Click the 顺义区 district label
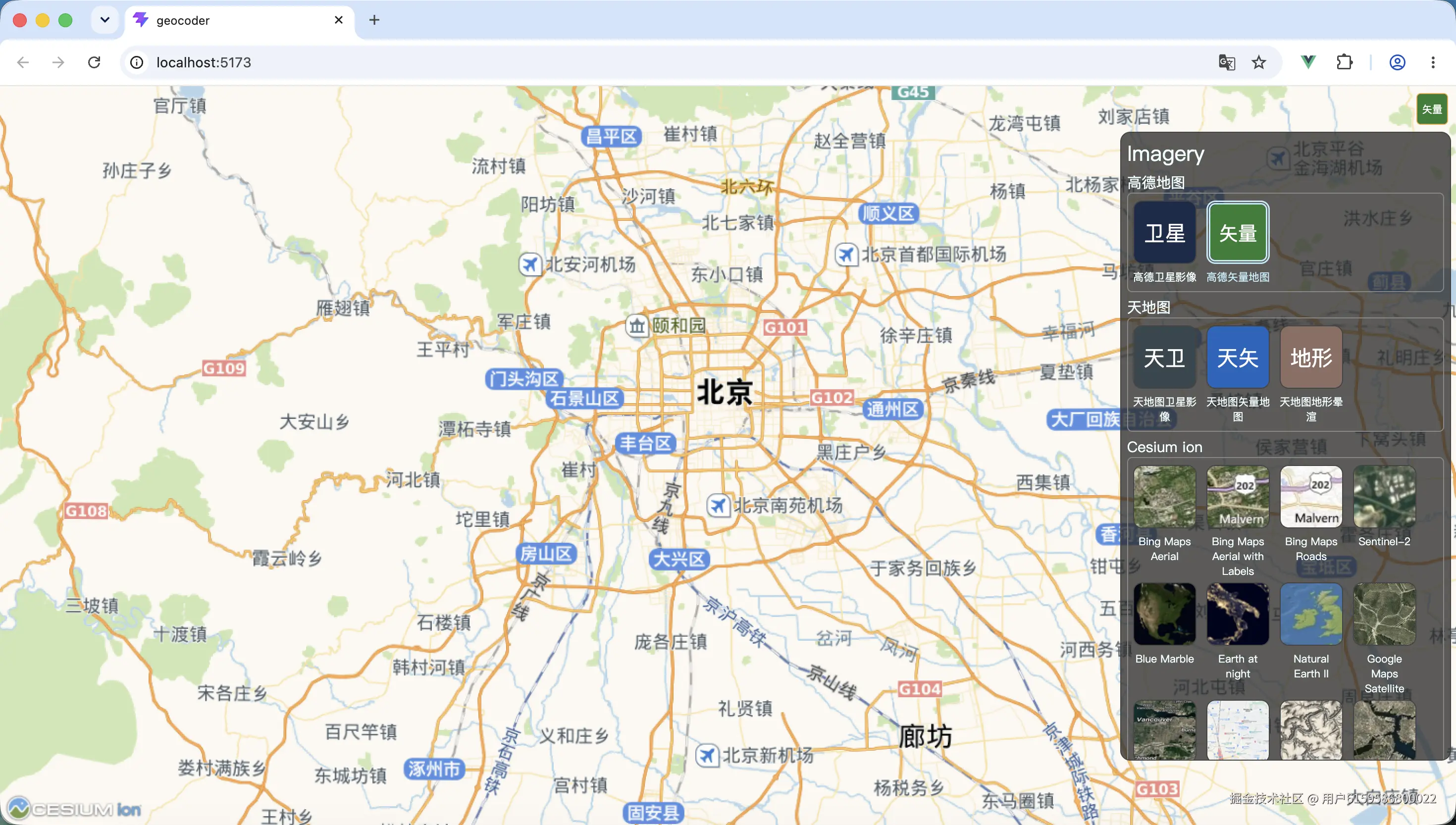Screen dimensions: 1456x825 click(888, 213)
